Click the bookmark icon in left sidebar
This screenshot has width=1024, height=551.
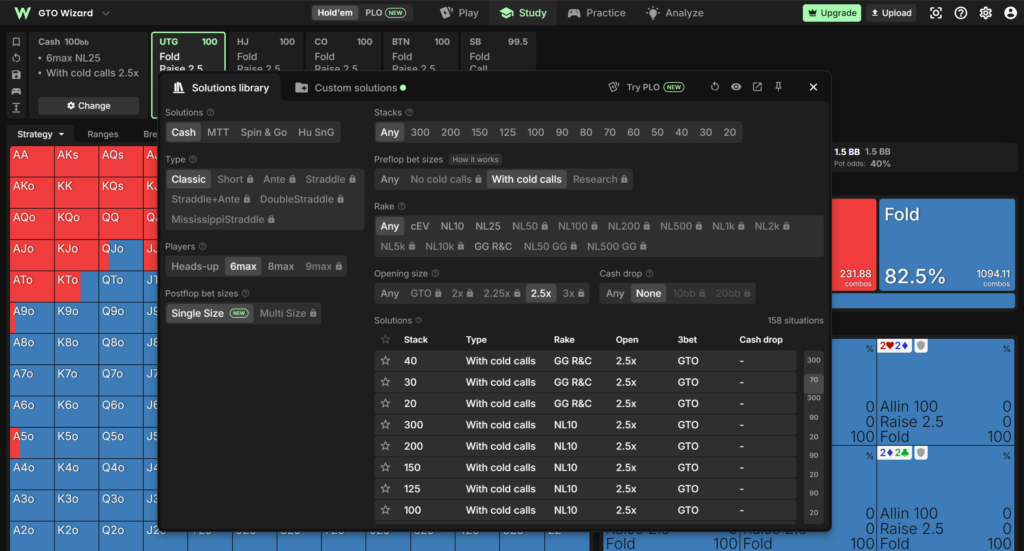tap(16, 42)
